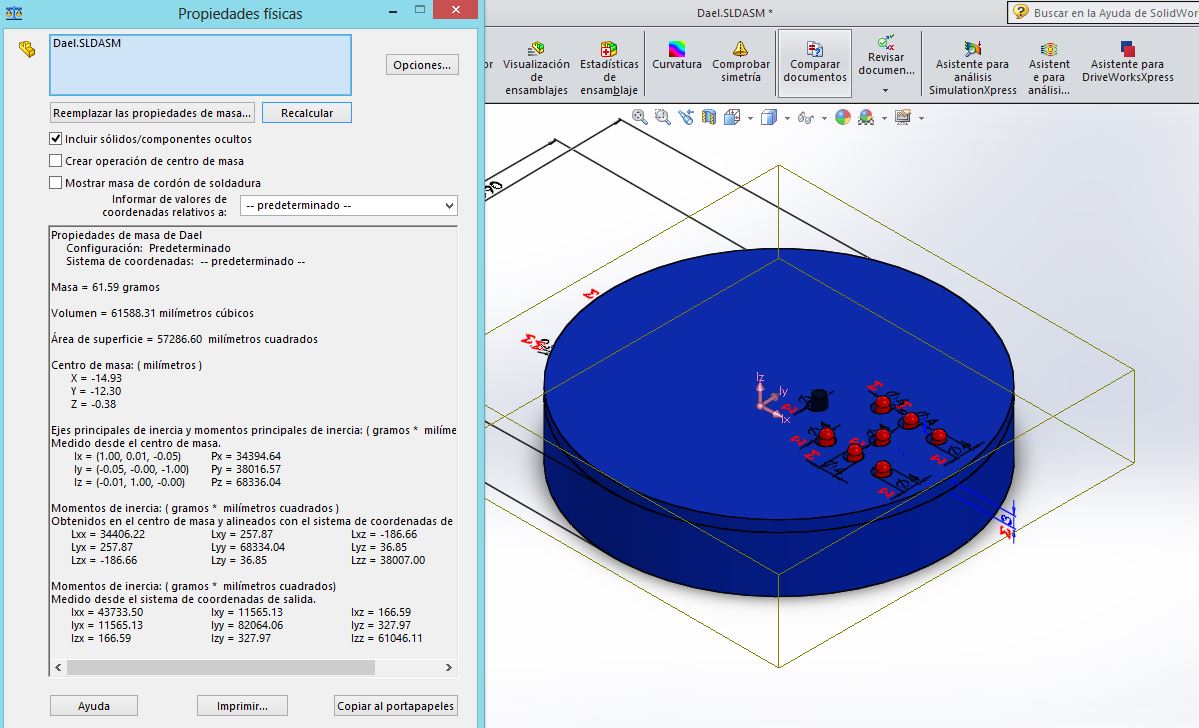
Task: Click View settings monitor icon
Action: pyautogui.click(x=903, y=117)
